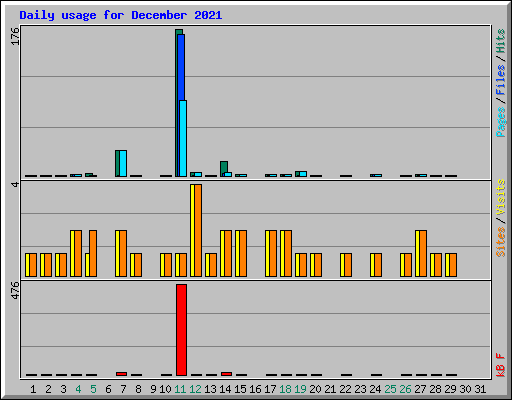Click the orange Sites bar for day 22
The width and height of the screenshot is (512, 400).
point(348,265)
